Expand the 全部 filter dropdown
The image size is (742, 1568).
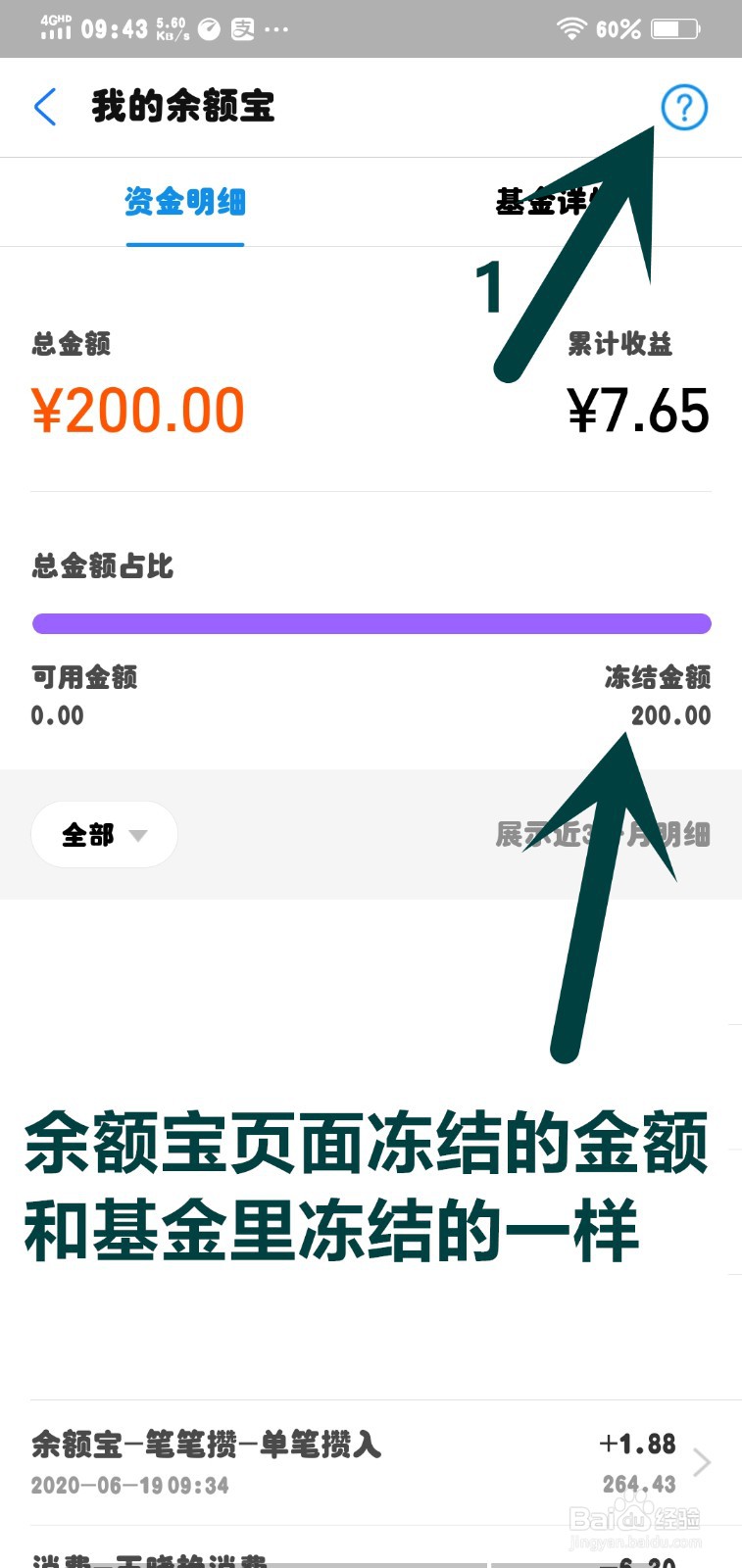[104, 835]
